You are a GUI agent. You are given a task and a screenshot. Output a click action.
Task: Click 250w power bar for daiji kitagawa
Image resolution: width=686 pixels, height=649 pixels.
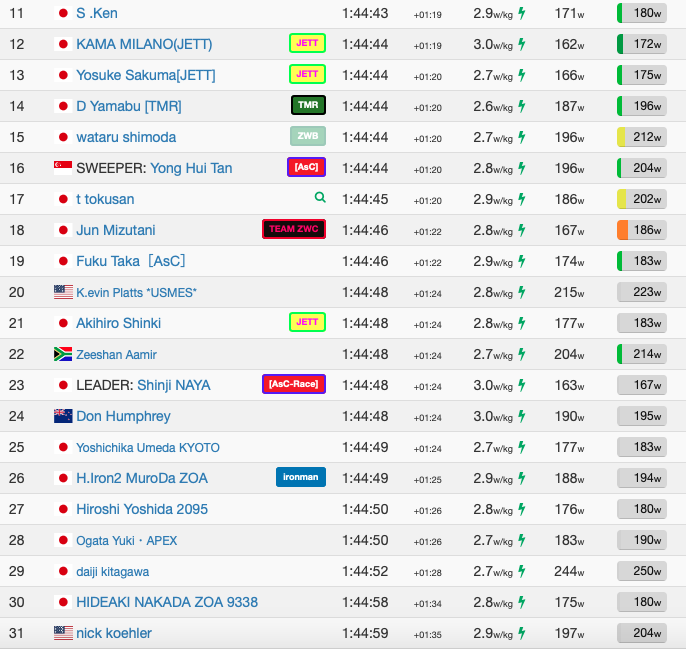pos(642,571)
